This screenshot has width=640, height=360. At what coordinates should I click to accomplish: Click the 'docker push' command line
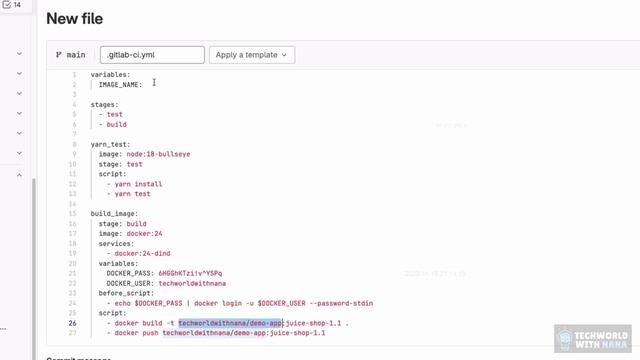point(216,333)
